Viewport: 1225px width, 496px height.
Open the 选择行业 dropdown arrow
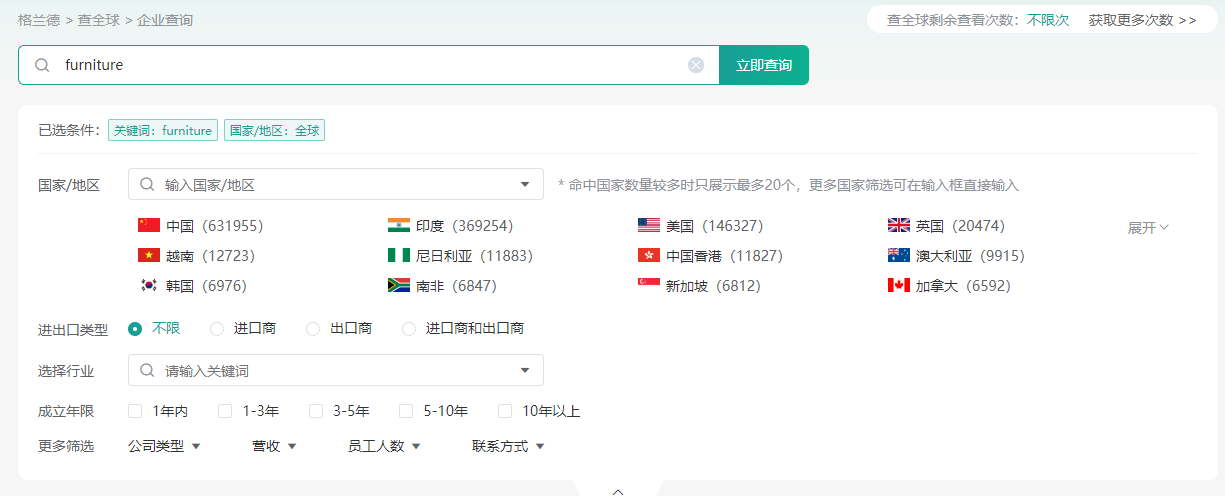click(x=525, y=370)
